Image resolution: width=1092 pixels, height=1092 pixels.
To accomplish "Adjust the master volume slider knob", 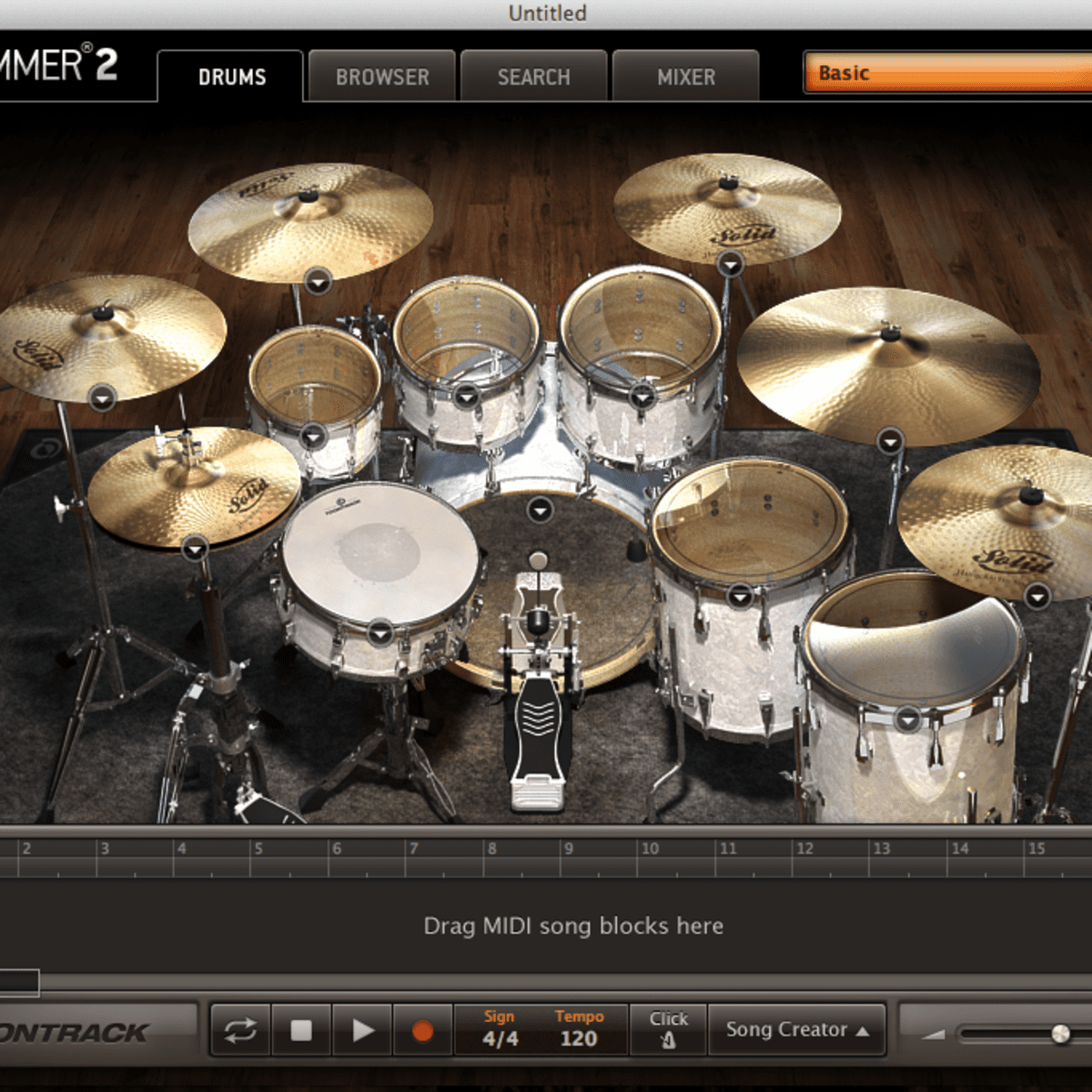I will 1060,1034.
